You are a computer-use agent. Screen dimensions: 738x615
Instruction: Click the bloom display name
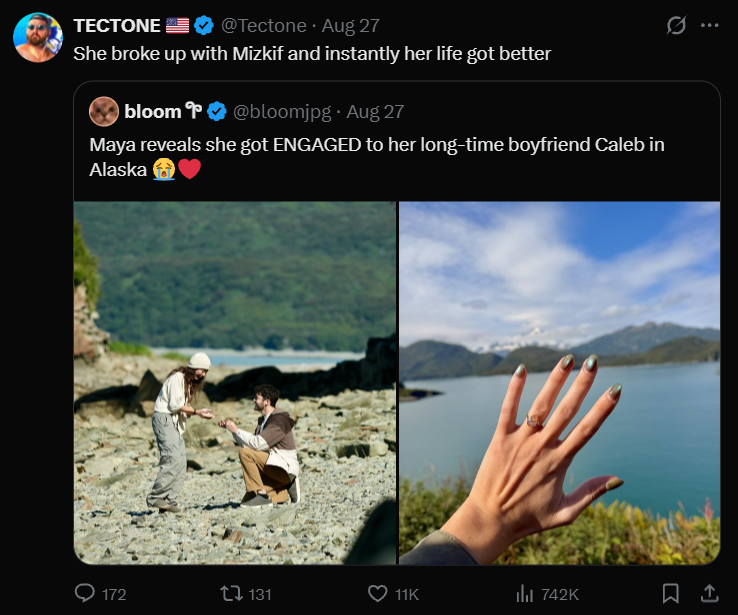click(152, 112)
